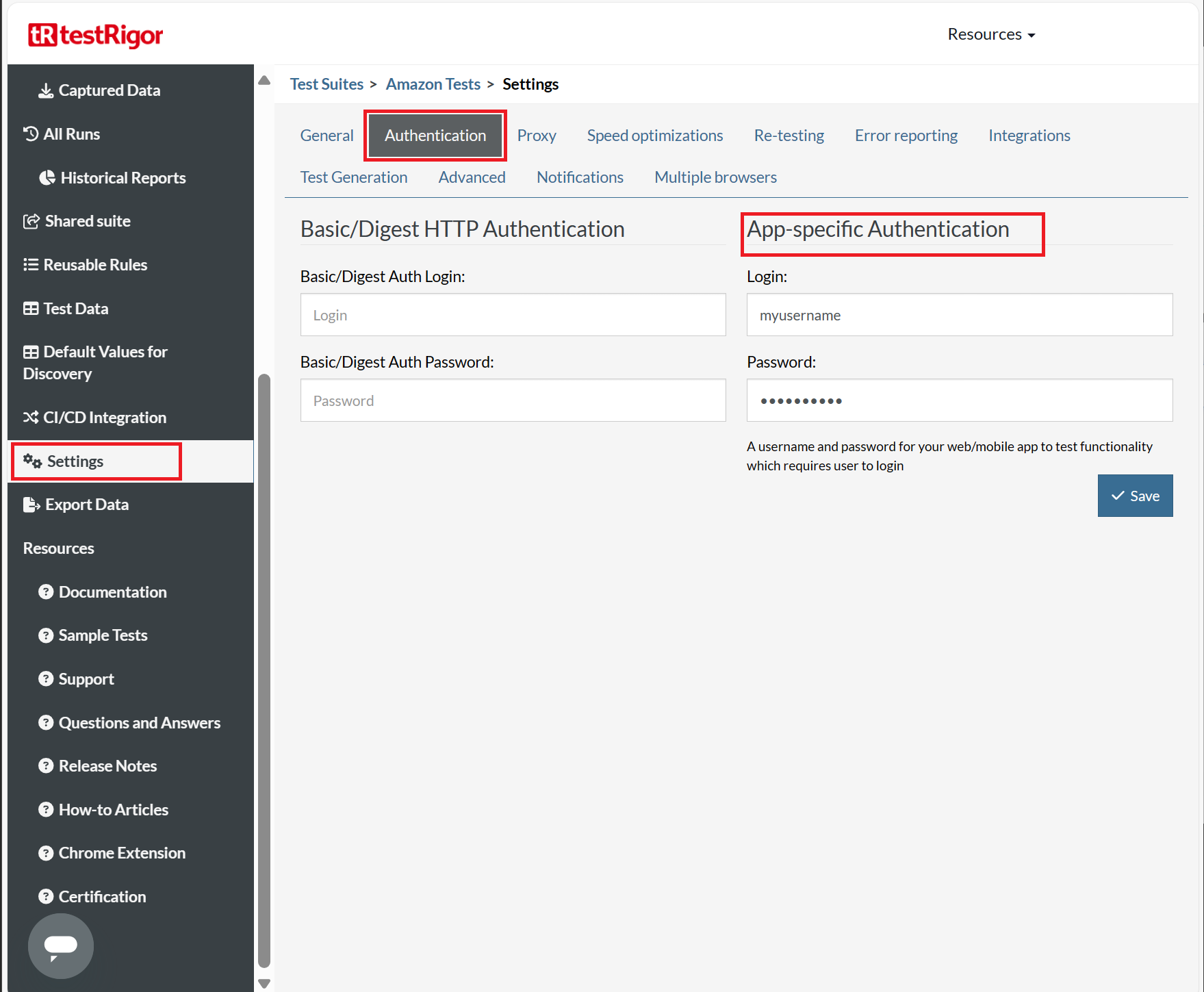Click the testRigor logo
This screenshot has height=992, width=1204.
95,35
